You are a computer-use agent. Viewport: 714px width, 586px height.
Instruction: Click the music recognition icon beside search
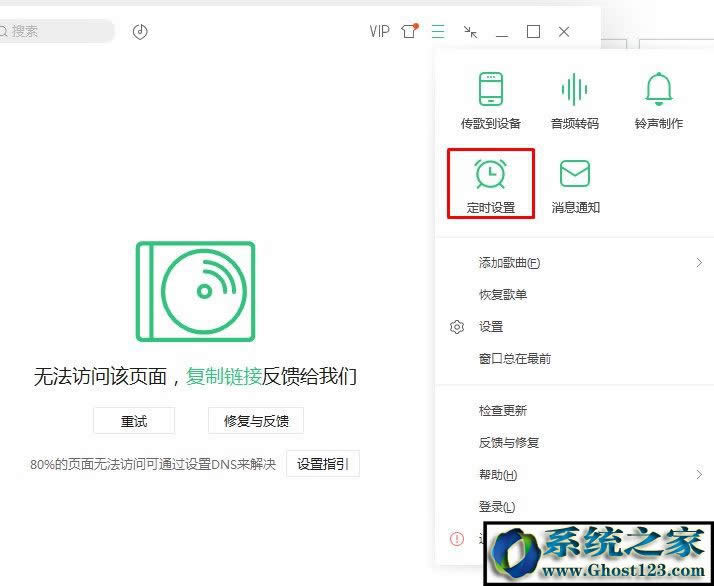140,31
